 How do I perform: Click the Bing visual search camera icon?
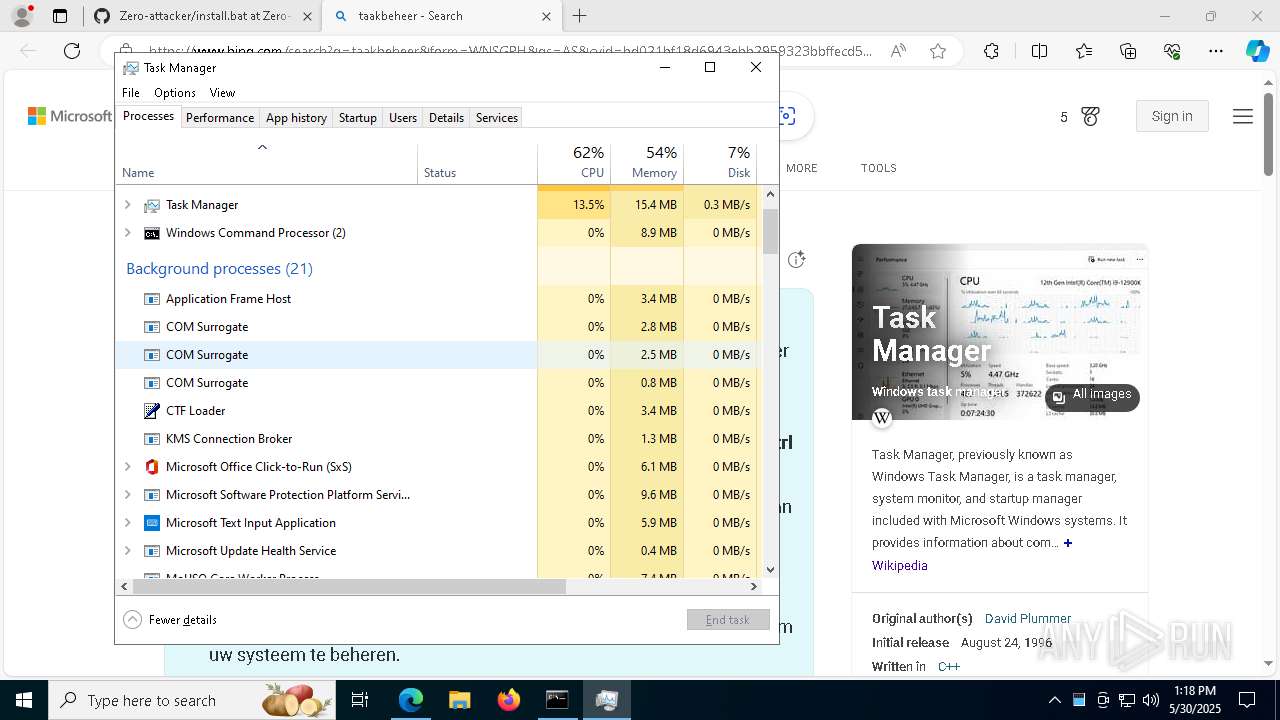click(788, 117)
